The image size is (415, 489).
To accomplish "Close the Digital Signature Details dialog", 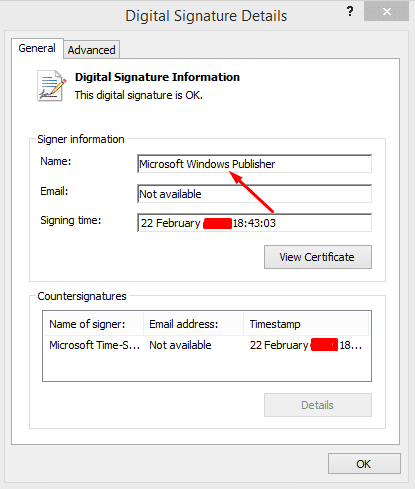I will pos(386,12).
